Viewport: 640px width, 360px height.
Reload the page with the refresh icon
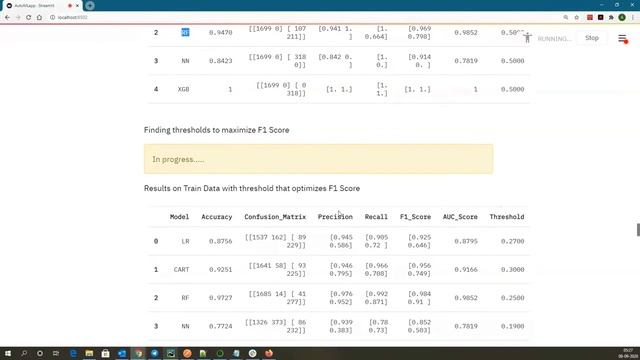pyautogui.click(x=29, y=18)
